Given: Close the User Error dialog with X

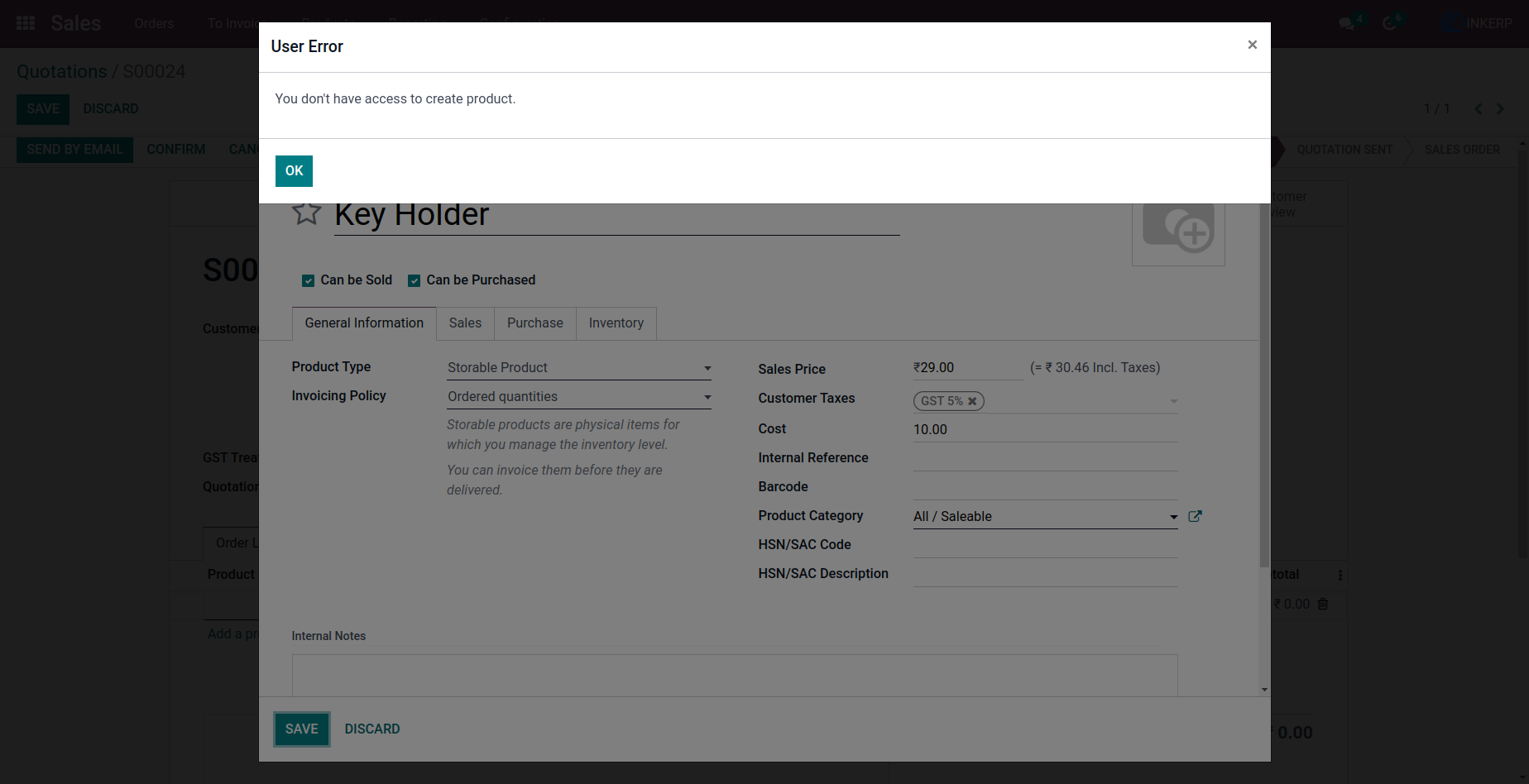Looking at the screenshot, I should tap(1252, 45).
